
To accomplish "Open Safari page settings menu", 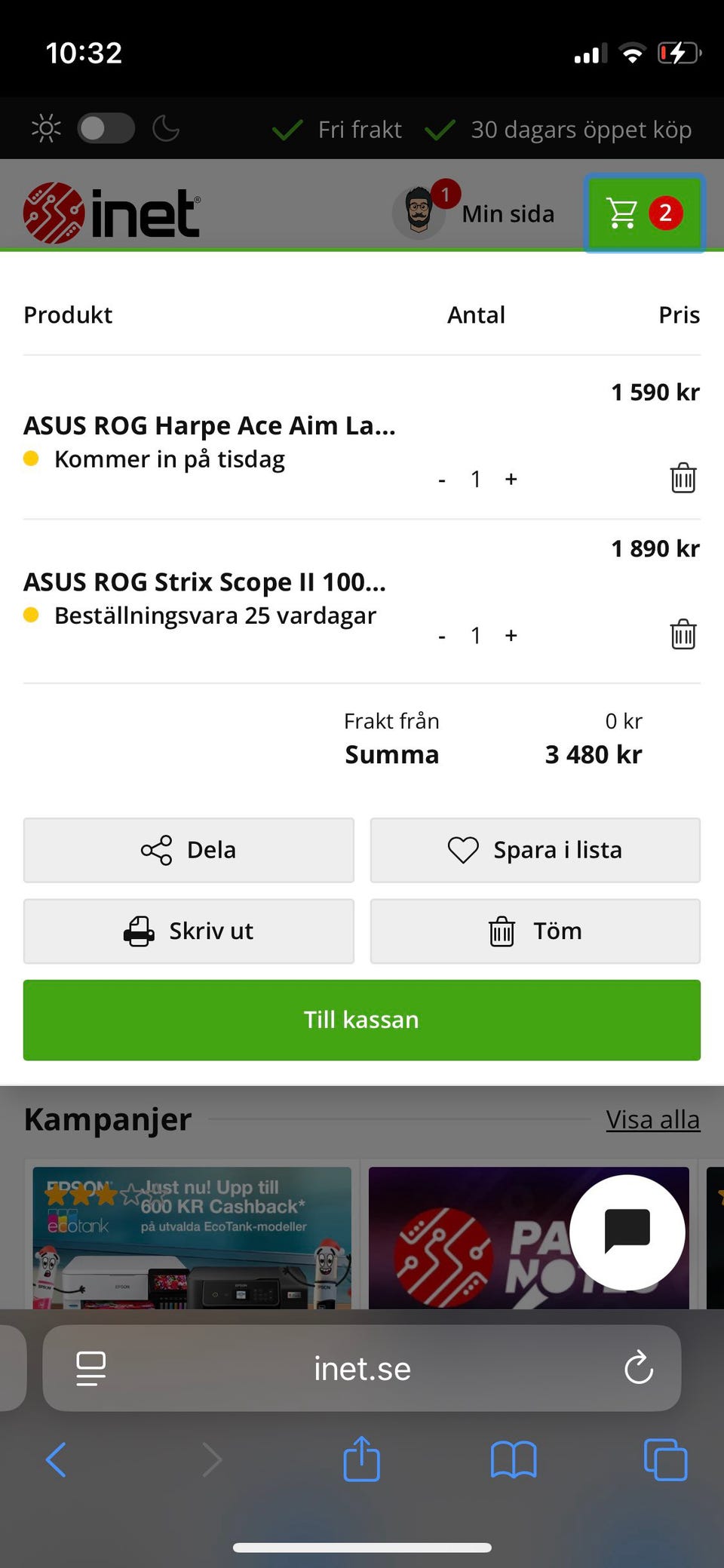I will click(x=91, y=1367).
